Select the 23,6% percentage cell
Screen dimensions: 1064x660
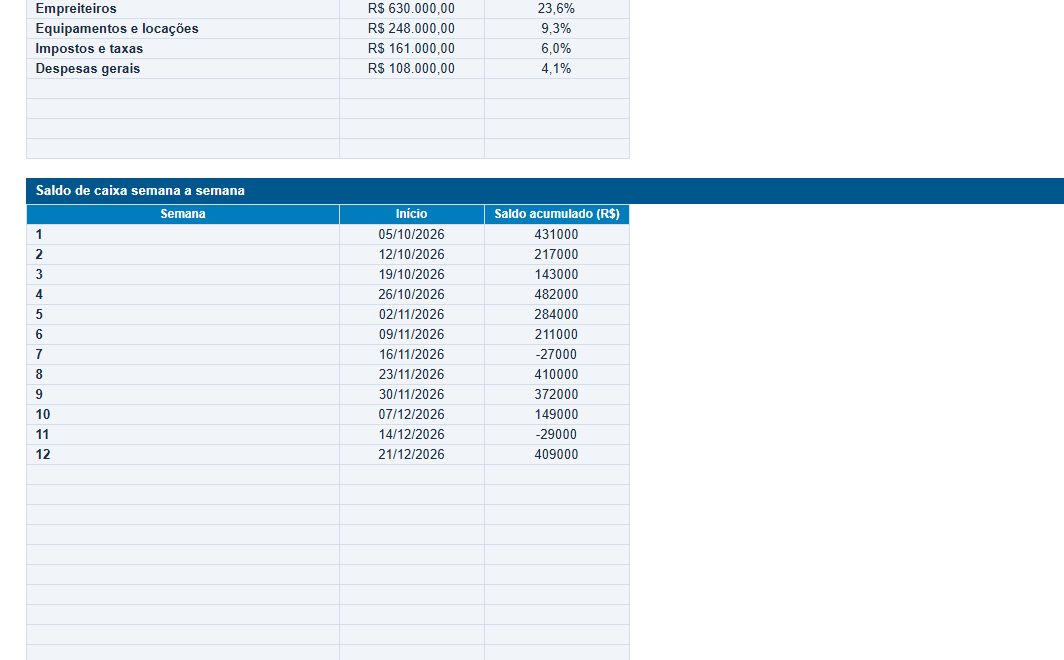pos(557,9)
